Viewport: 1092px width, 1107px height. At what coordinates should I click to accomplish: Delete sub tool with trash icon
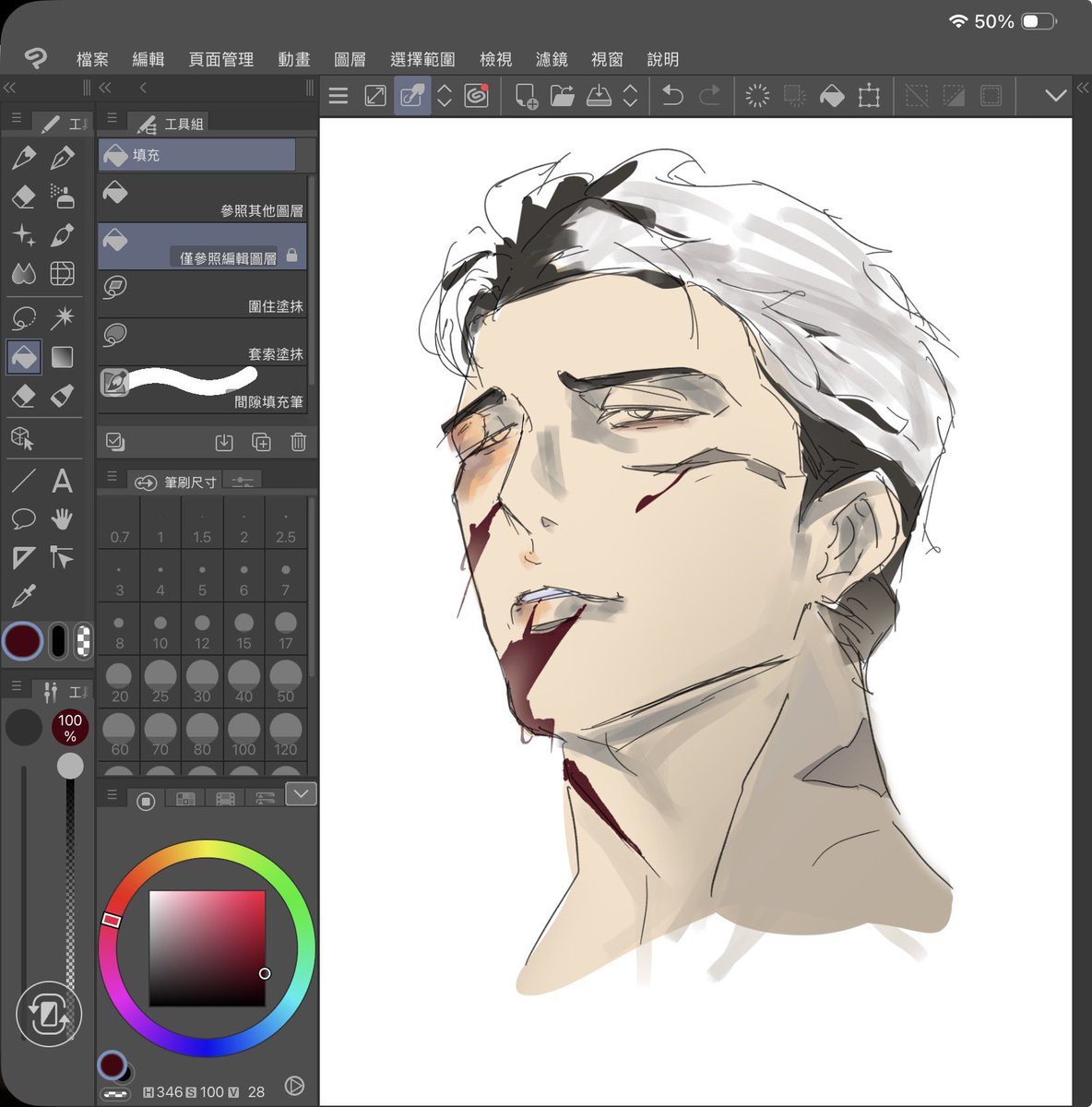tap(298, 442)
